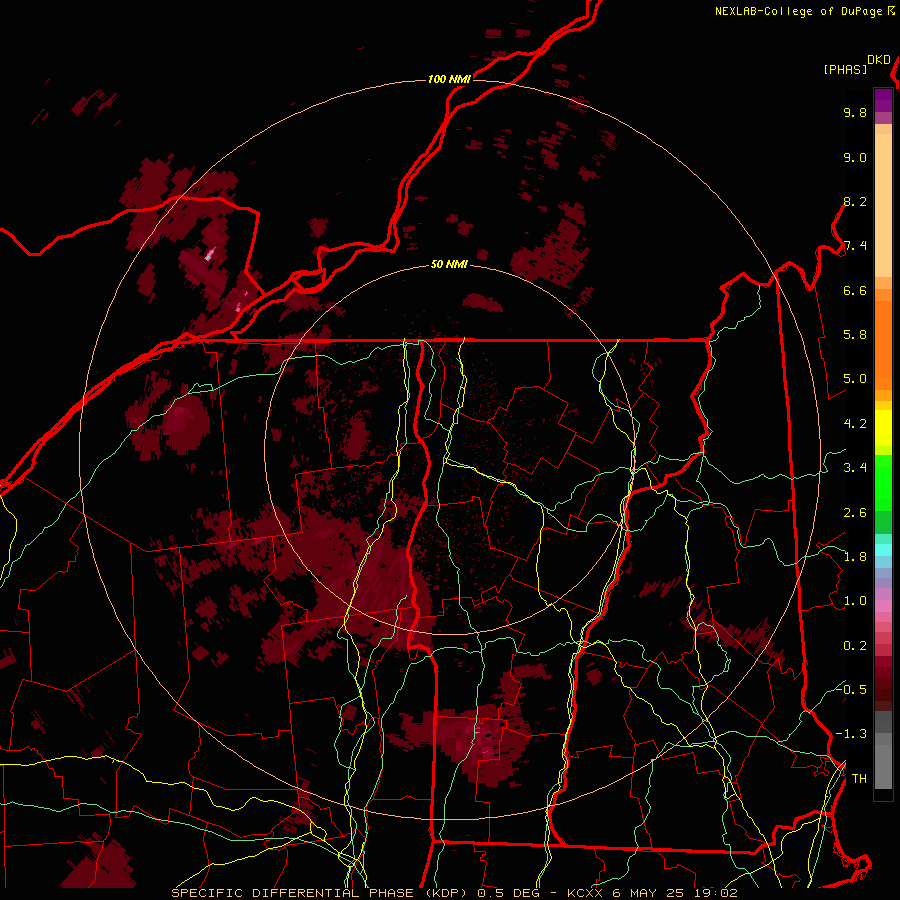Click the yellow segment of color bar
This screenshot has width=900, height=900.
tap(883, 428)
